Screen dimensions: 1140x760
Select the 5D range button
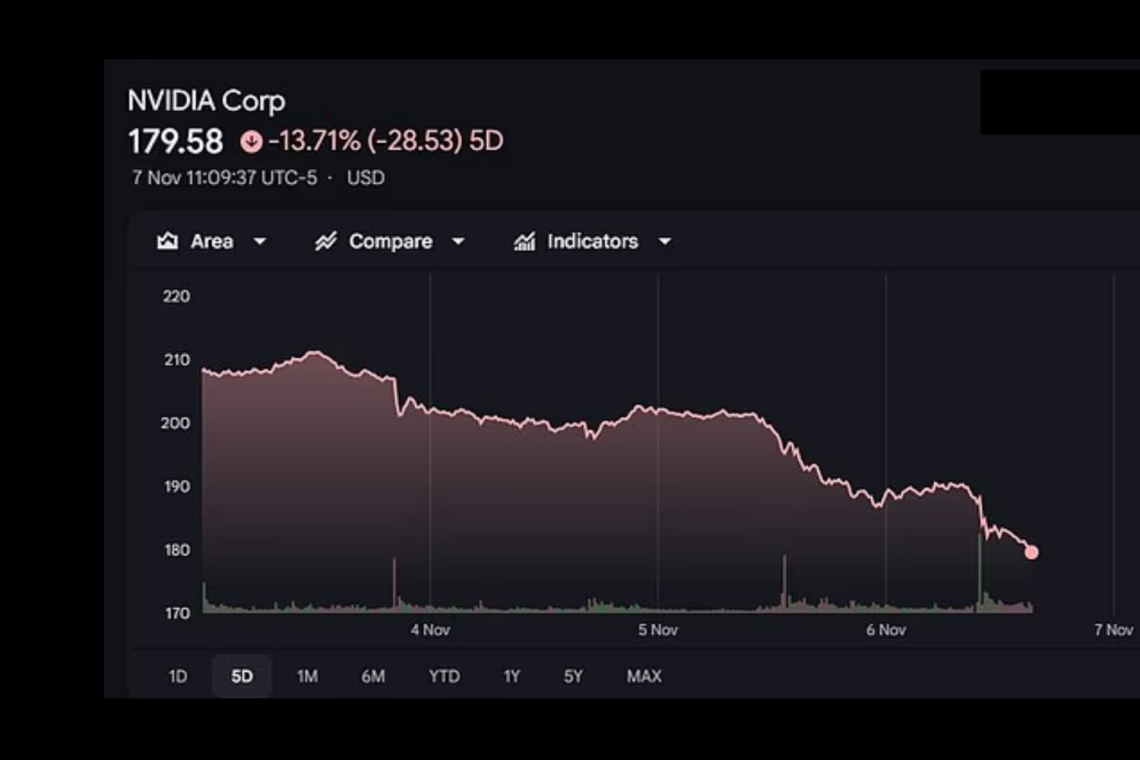pos(241,676)
